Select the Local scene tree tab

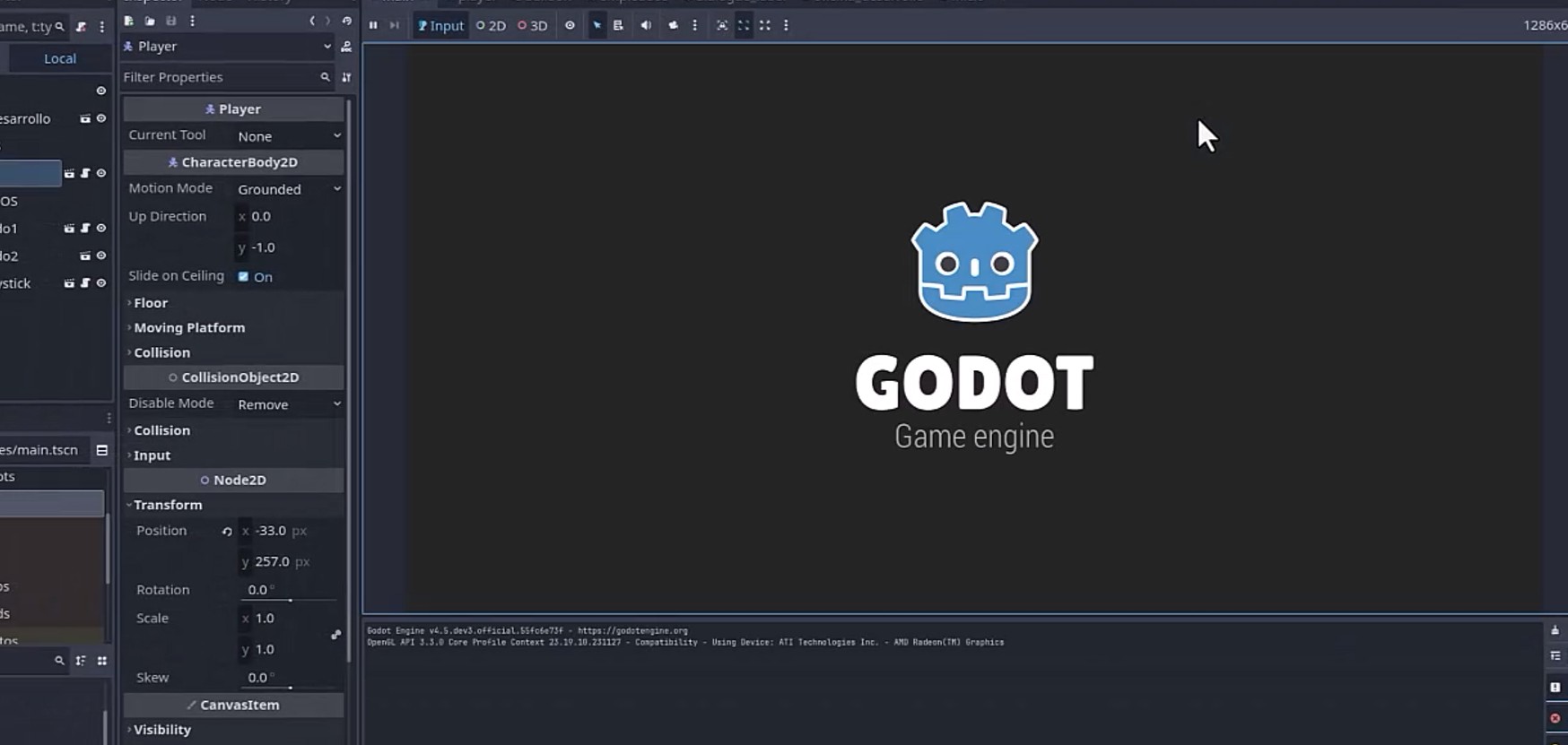60,58
